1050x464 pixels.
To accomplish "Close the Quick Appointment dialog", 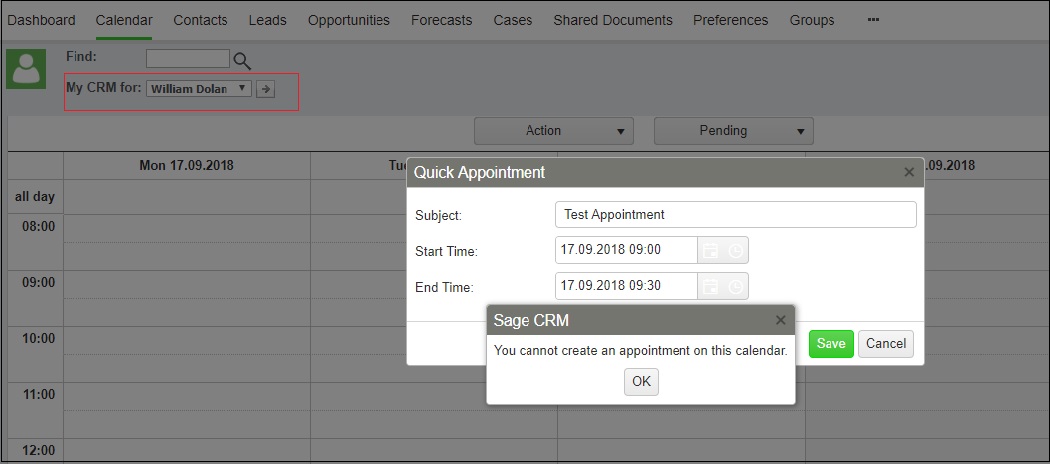I will pyautogui.click(x=909, y=172).
